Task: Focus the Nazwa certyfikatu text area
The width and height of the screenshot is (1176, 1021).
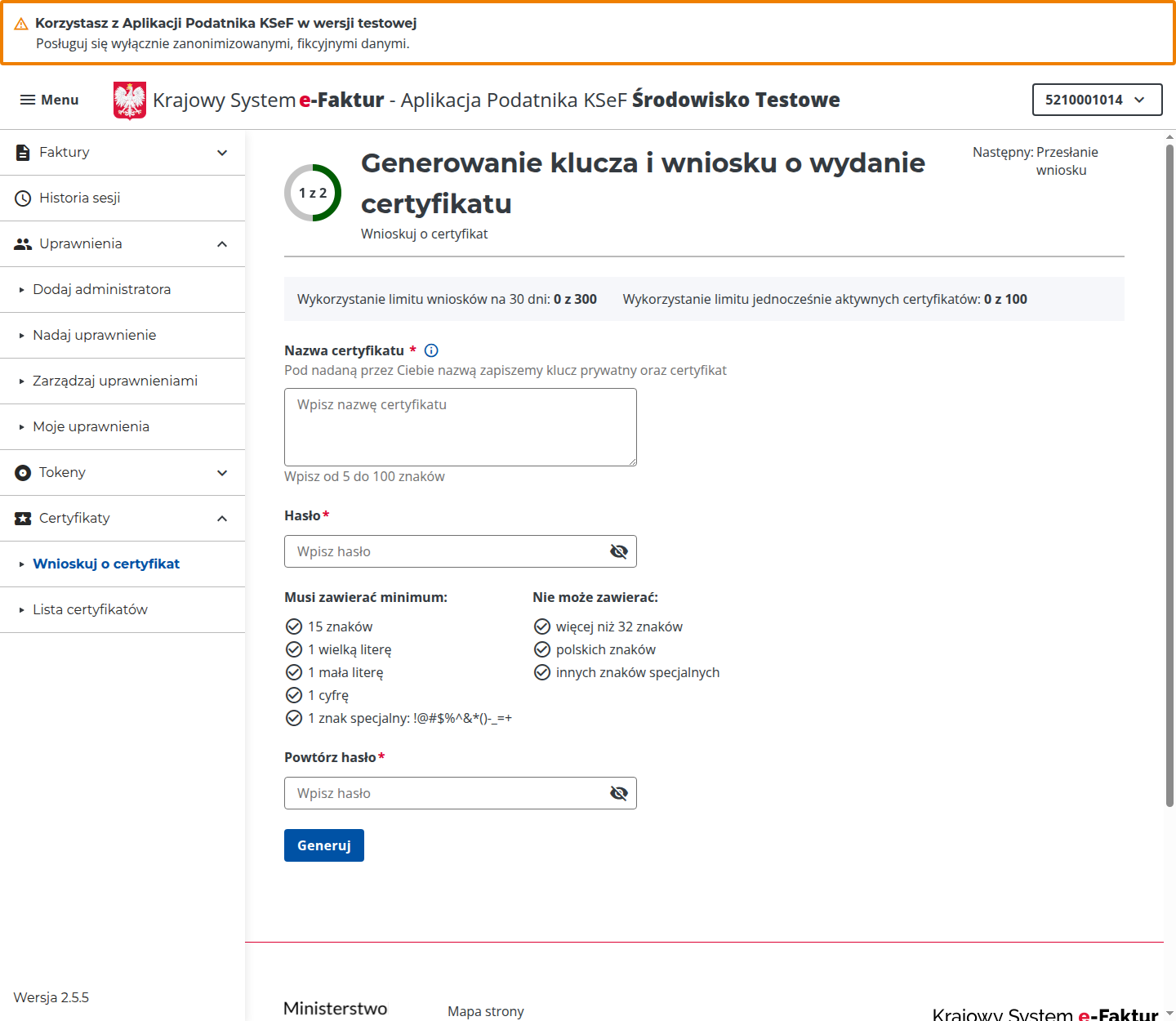Action: (x=461, y=427)
